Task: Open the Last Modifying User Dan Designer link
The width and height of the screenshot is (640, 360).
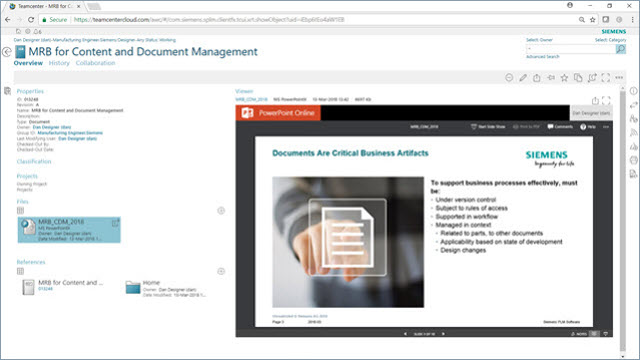Action: coord(78,139)
